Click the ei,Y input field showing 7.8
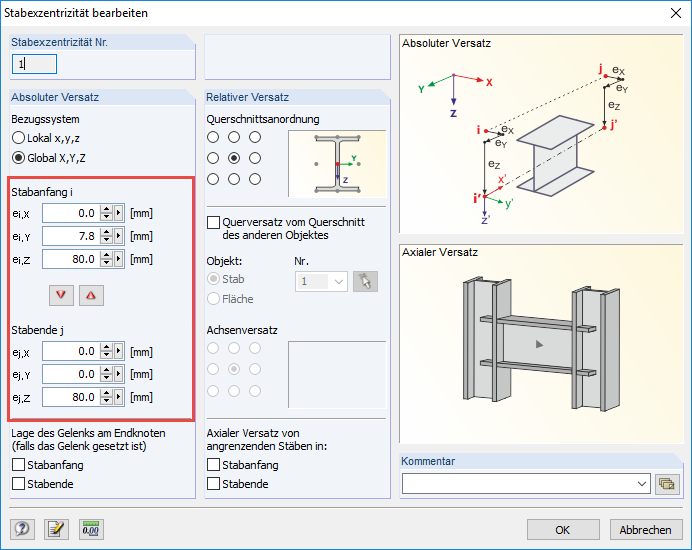The width and height of the screenshot is (692, 550). (71, 236)
